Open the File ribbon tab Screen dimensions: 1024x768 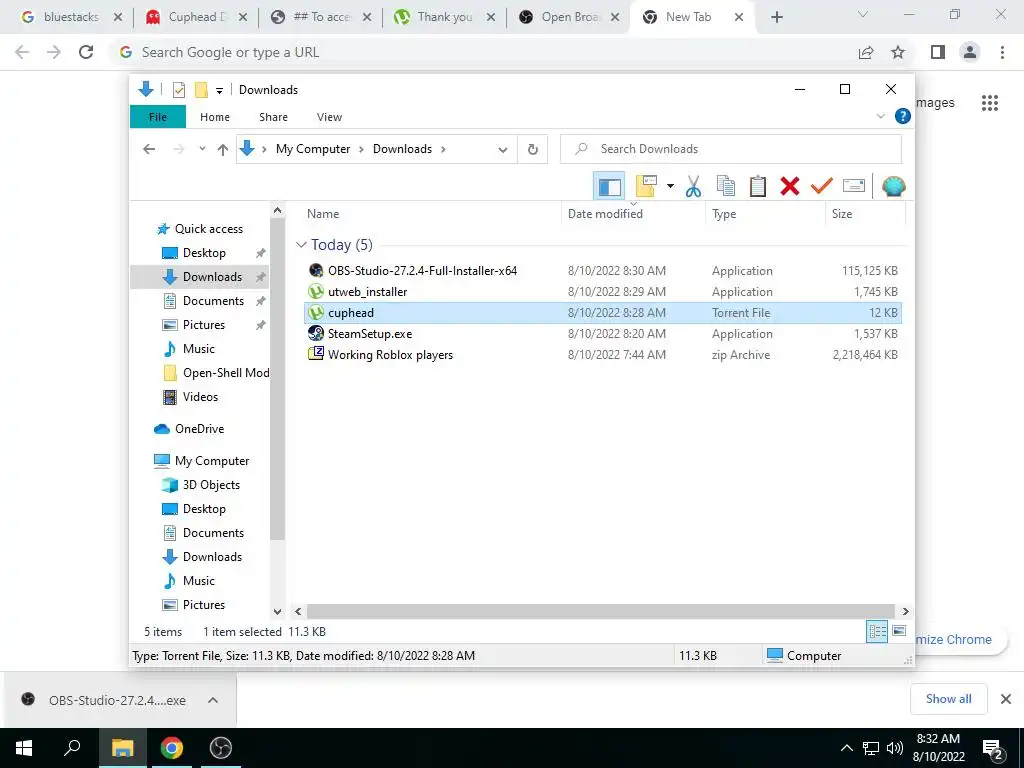(158, 117)
